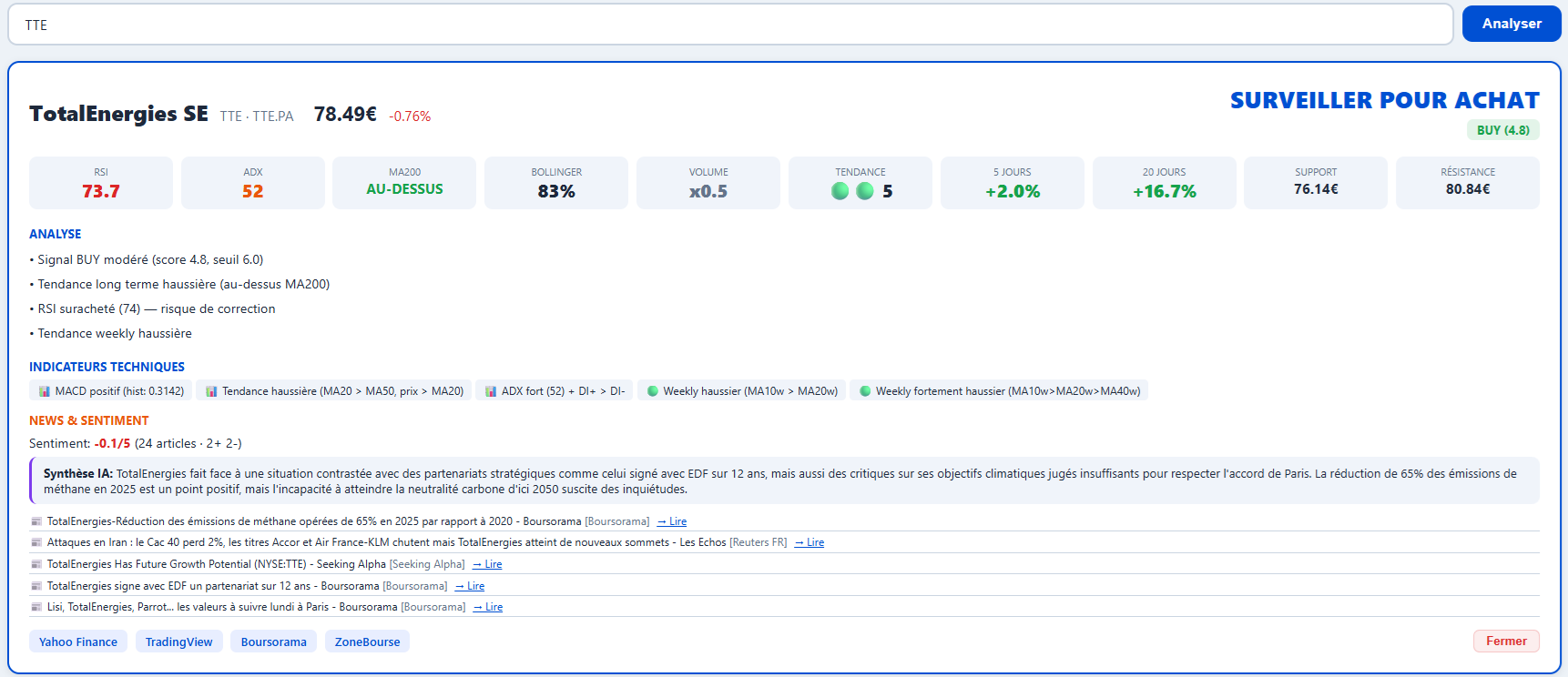Select the MA200 card showing AU-DESSUS

click(404, 183)
